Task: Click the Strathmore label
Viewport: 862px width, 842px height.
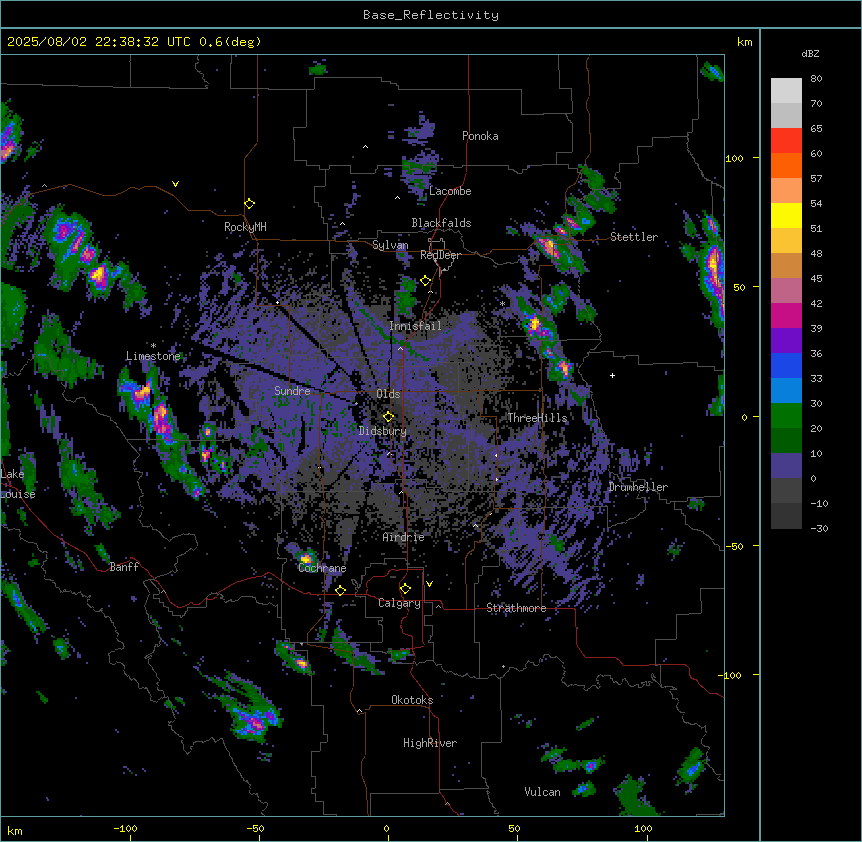Action: pos(516,608)
